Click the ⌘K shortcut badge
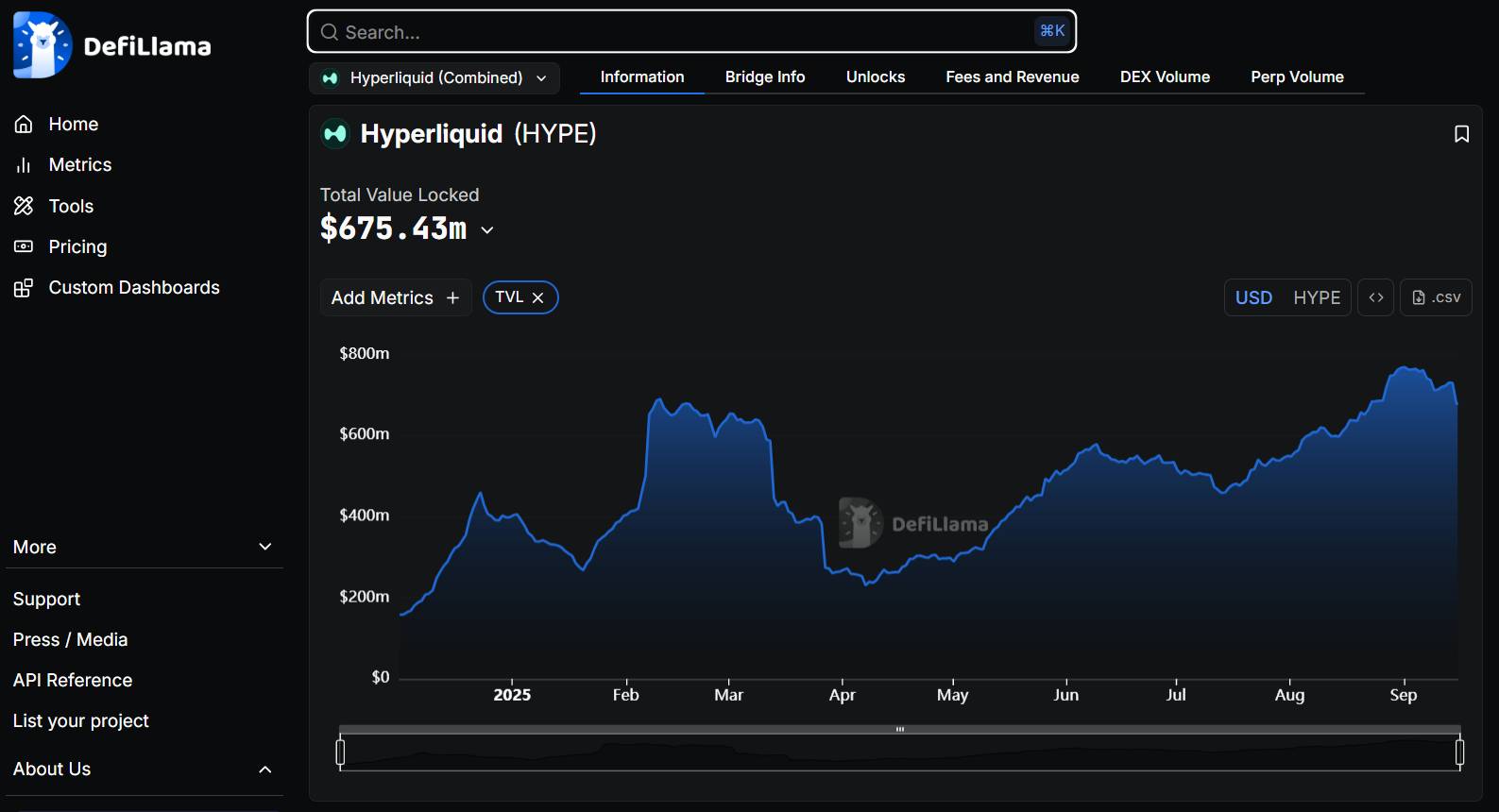Viewport: 1499px width, 812px height. [x=1052, y=31]
